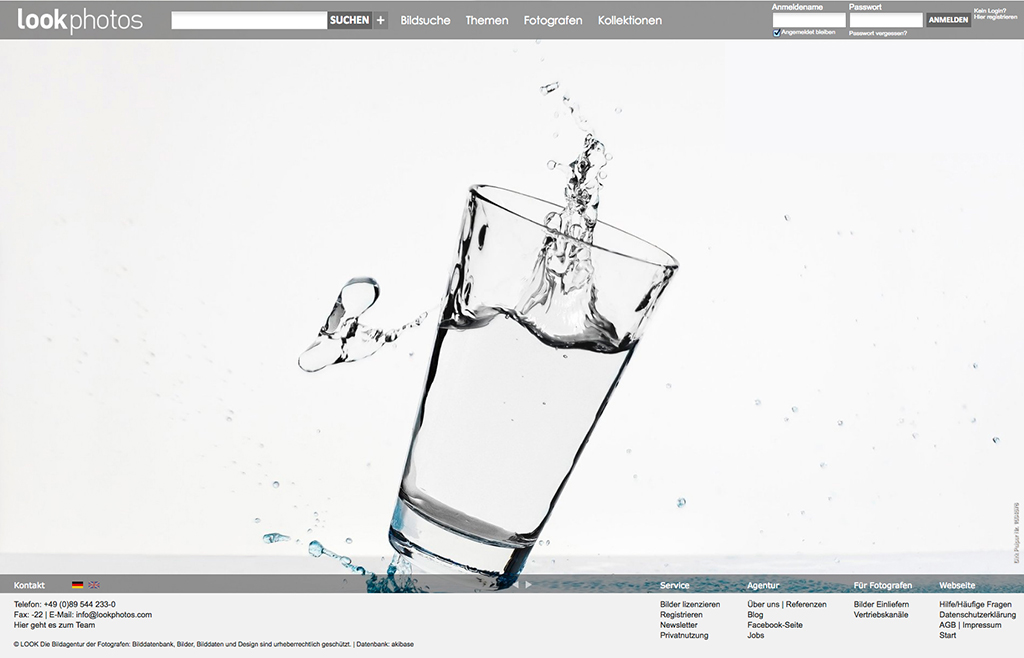Click the Agentur footer heading
This screenshot has width=1024, height=658.
pyautogui.click(x=763, y=585)
